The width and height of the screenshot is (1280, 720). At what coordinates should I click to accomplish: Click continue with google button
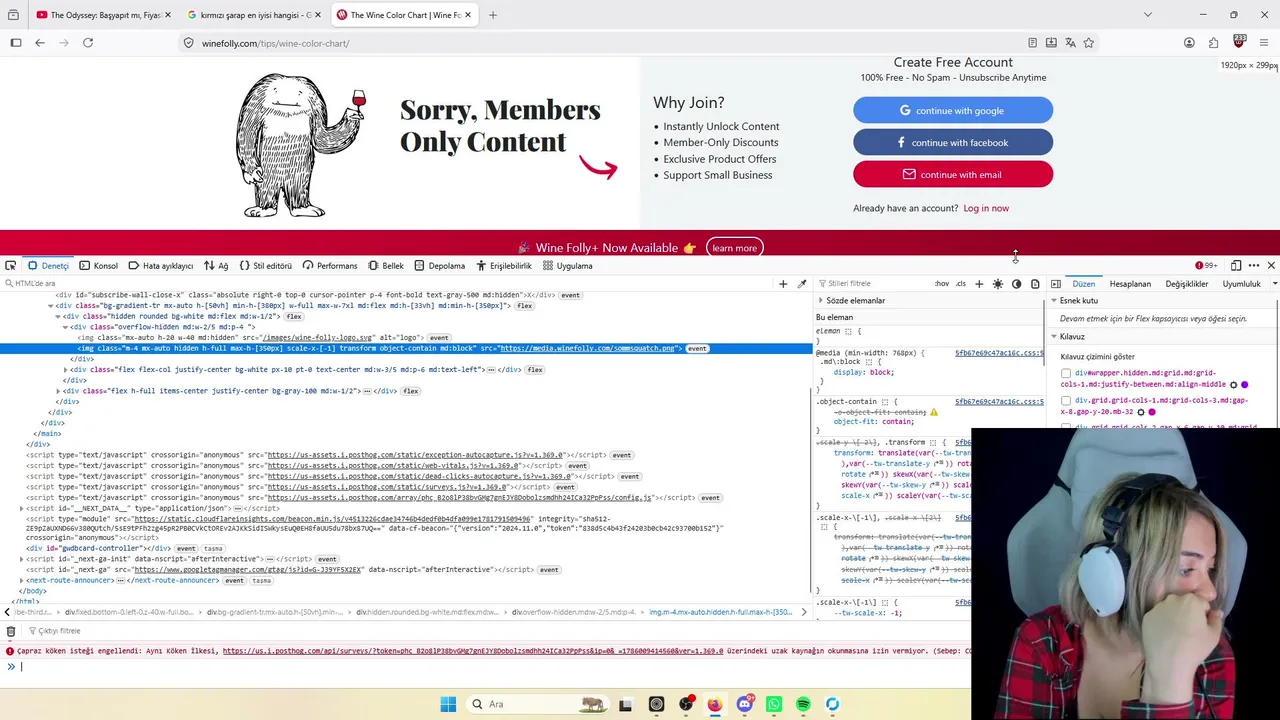[953, 110]
